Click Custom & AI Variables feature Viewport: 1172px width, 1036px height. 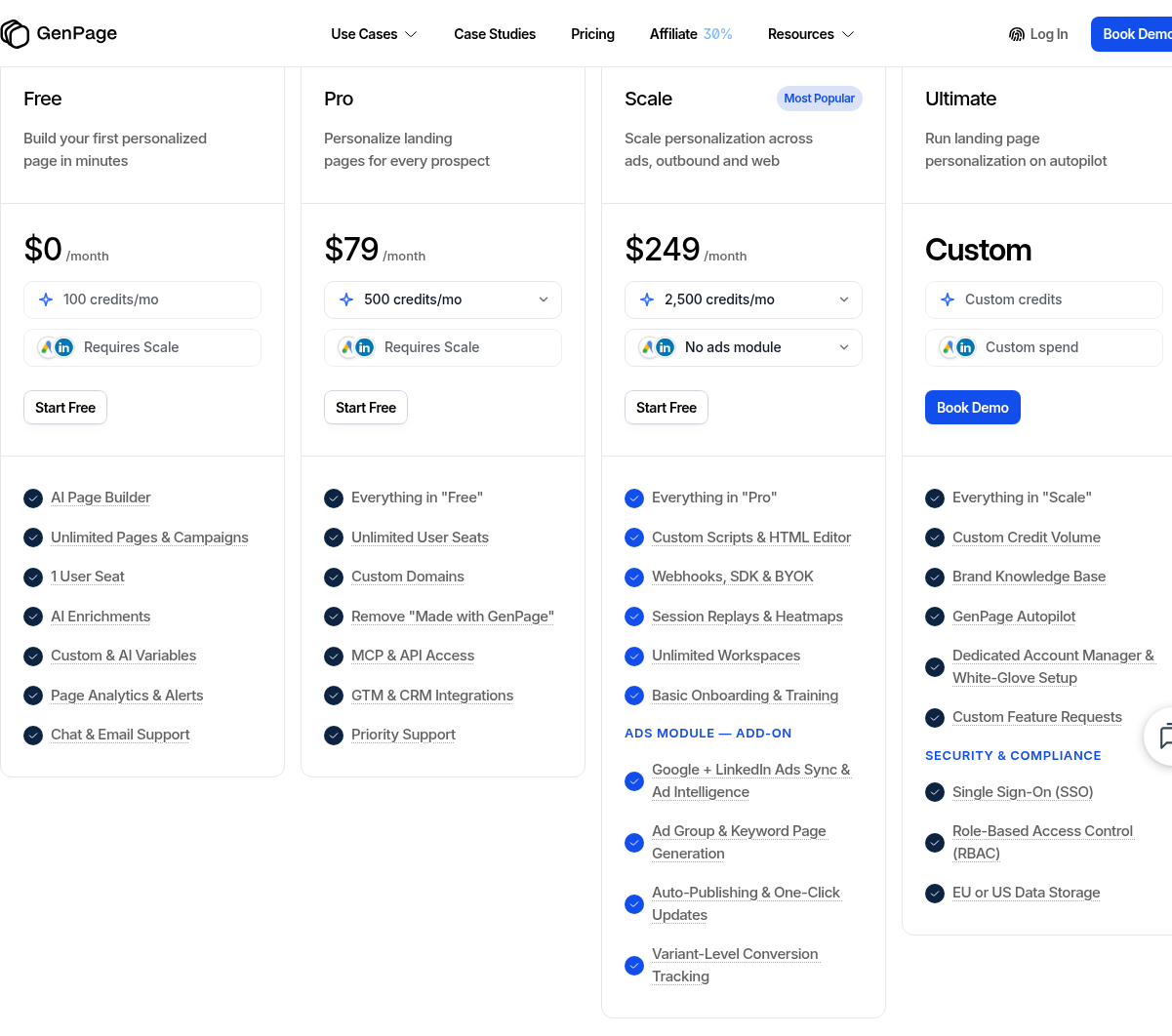[x=124, y=657]
